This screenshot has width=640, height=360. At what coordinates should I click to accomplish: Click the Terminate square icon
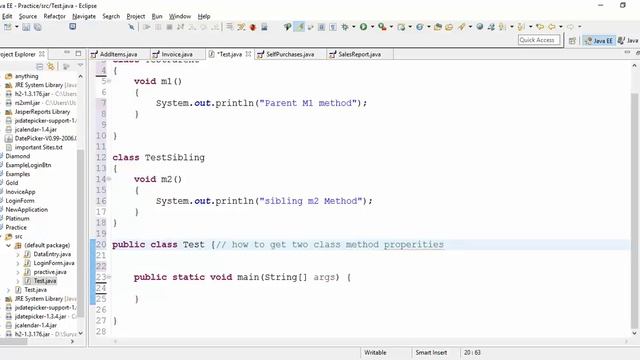click(169, 27)
